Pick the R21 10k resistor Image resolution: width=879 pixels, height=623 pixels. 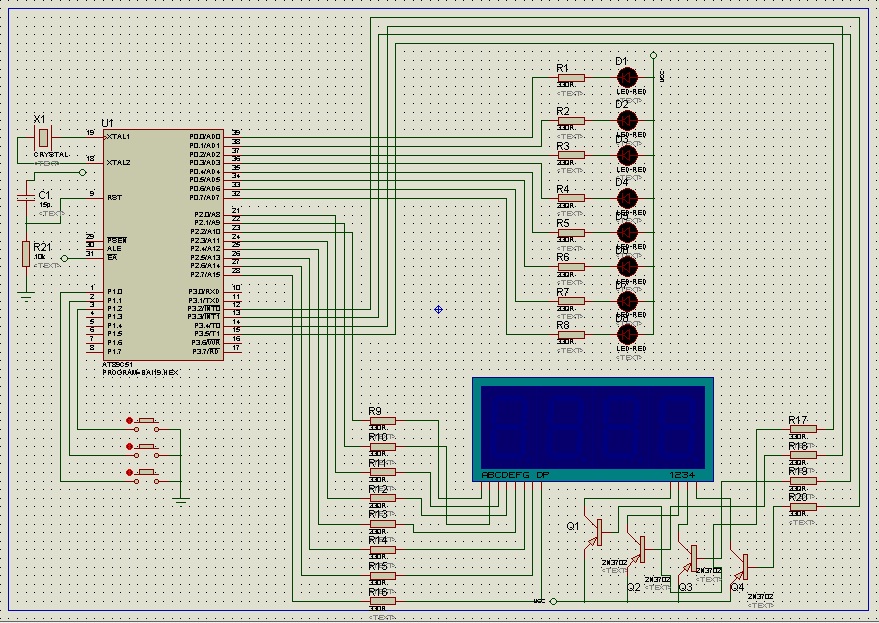(25, 254)
